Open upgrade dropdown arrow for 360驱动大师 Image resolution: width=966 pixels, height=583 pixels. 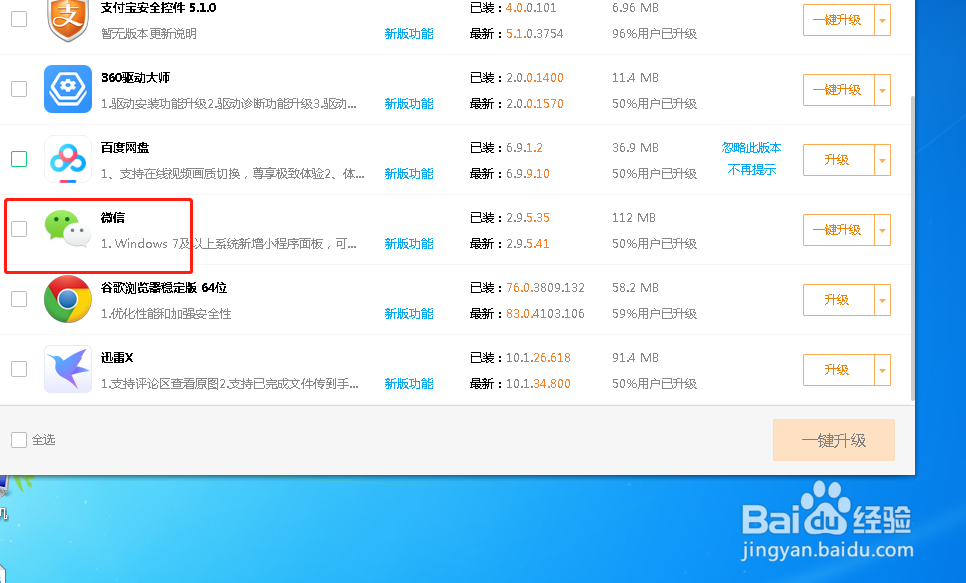(x=883, y=90)
